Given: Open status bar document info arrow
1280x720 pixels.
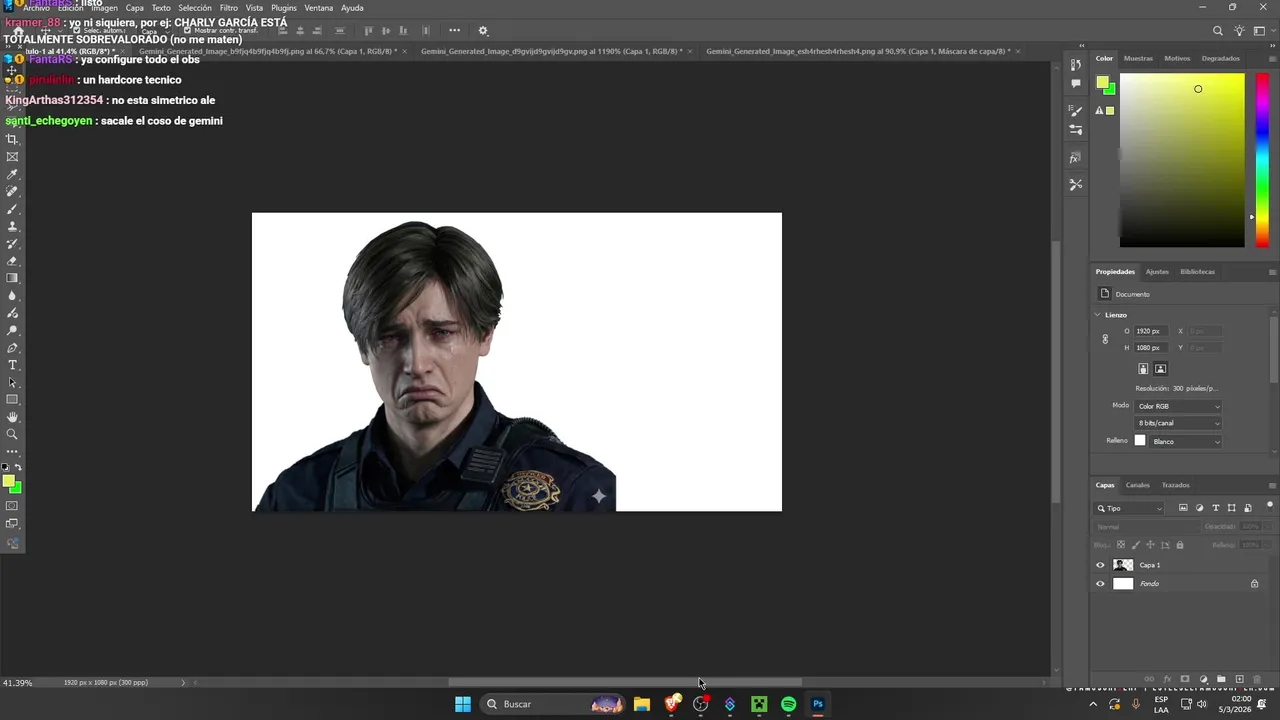Looking at the screenshot, I should point(183,683).
